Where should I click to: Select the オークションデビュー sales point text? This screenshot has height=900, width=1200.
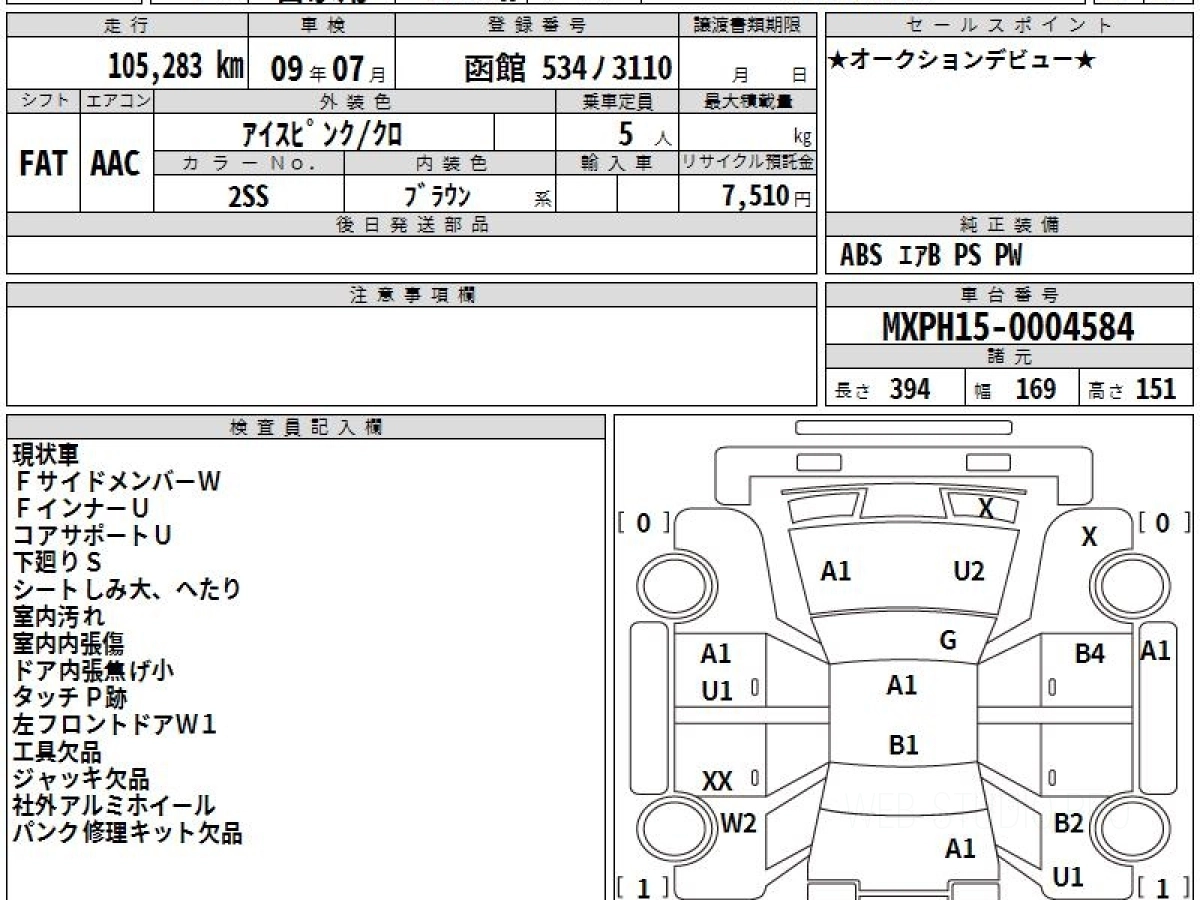click(x=962, y=61)
